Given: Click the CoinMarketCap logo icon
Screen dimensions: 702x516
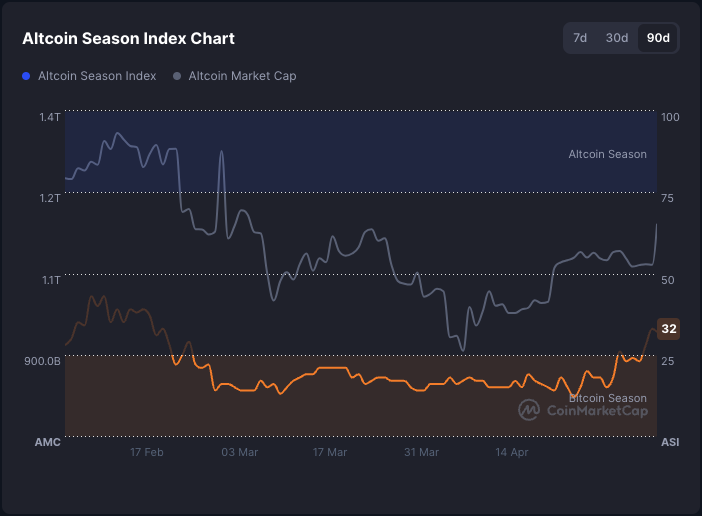Looking at the screenshot, I should 527,410.
